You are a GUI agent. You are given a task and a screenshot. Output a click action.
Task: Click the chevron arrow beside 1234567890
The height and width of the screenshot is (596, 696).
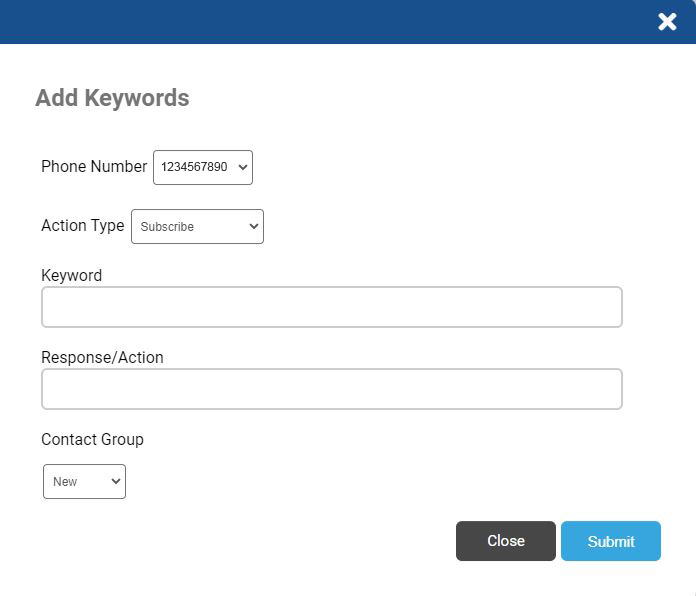[x=242, y=167]
